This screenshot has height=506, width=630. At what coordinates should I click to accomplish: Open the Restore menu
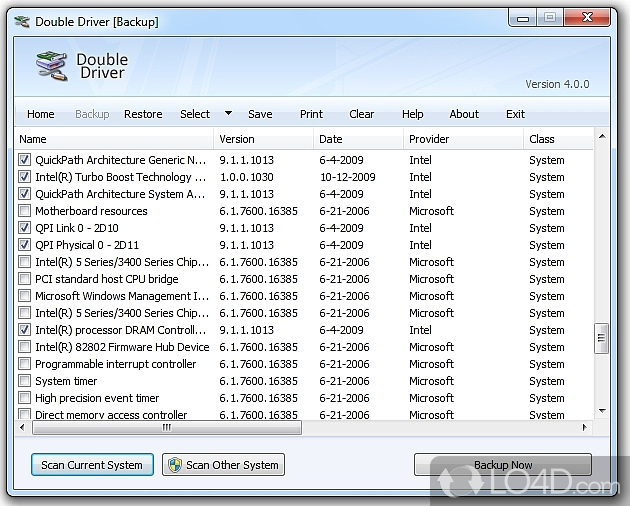pos(143,114)
